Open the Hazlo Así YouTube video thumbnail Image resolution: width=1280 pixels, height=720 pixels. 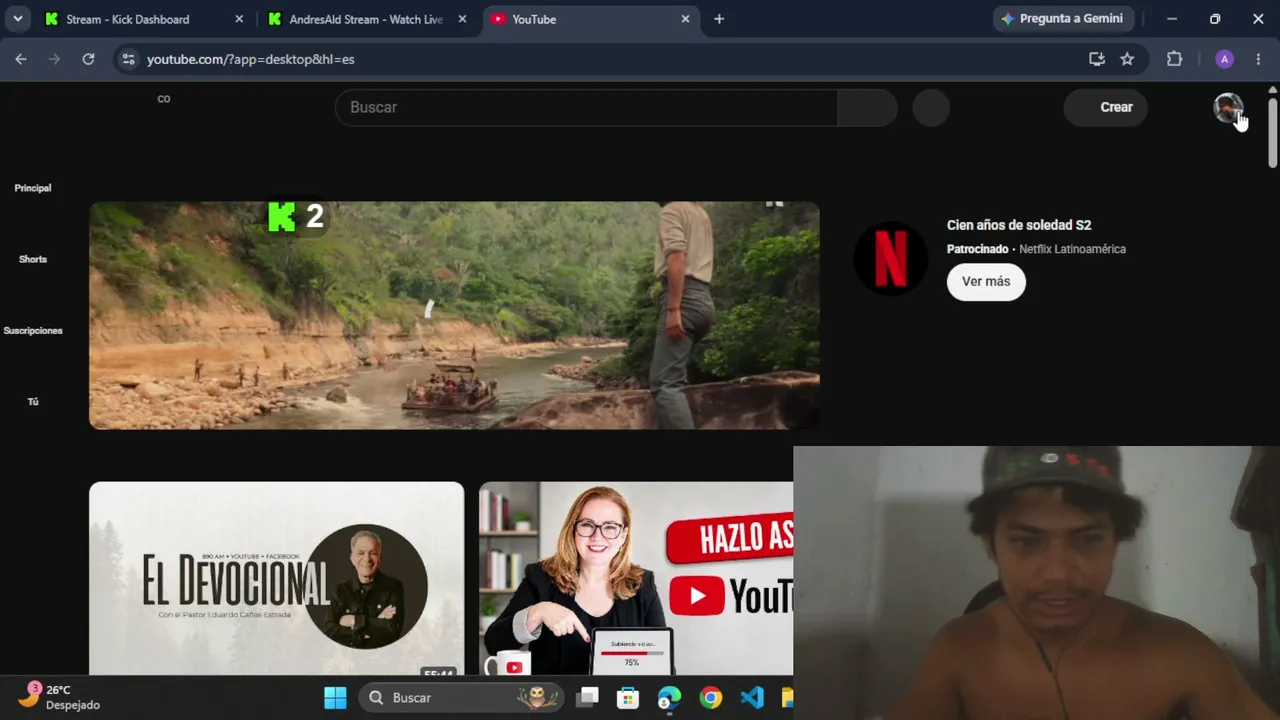click(636, 578)
